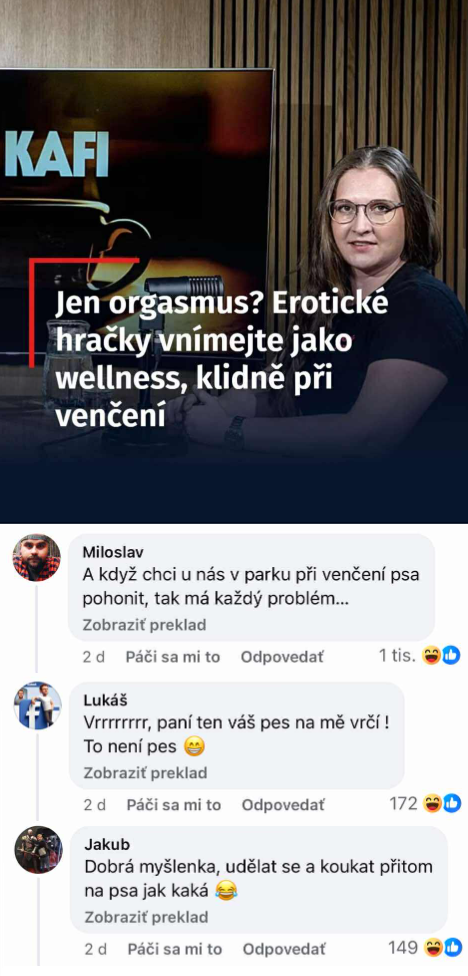The height and width of the screenshot is (976, 468).
Task: Like Jakub's comment with Páči sa mi to
Action: 175,949
